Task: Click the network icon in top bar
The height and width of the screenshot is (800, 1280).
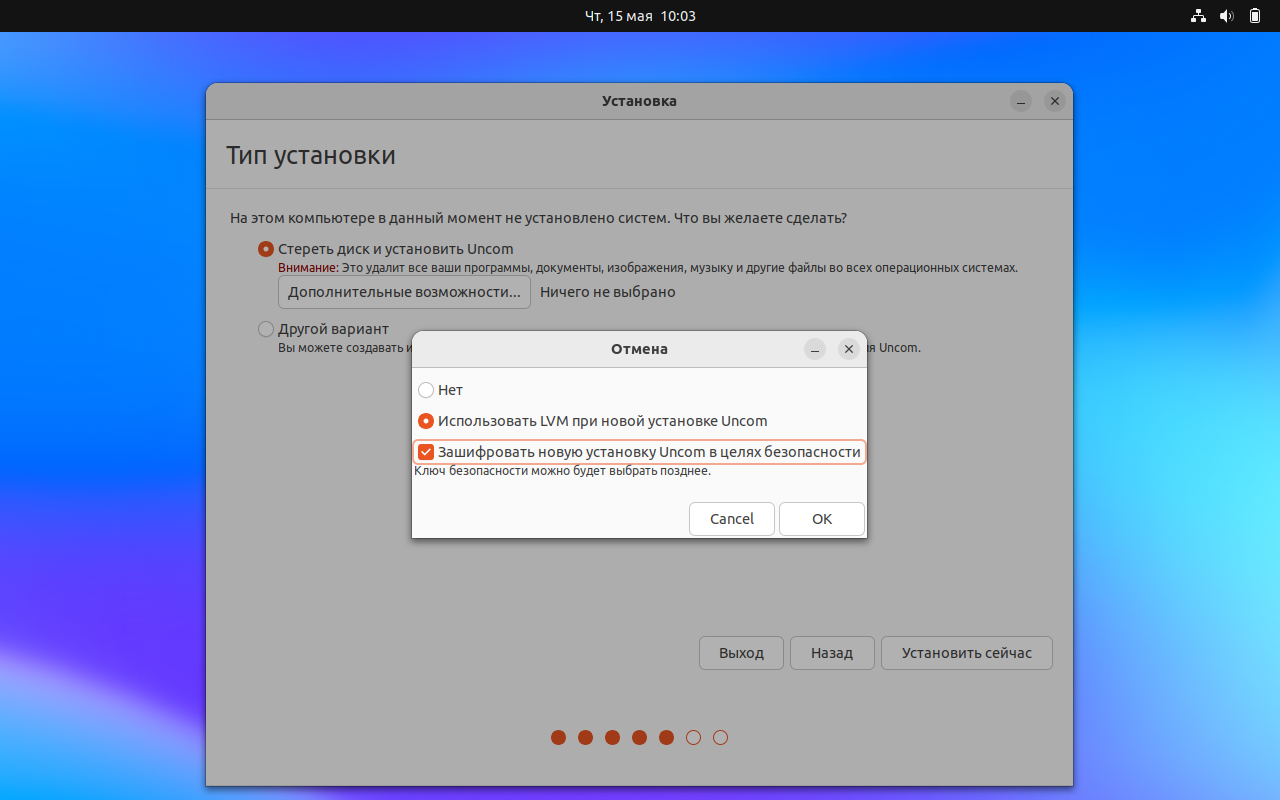Action: 1198,16
